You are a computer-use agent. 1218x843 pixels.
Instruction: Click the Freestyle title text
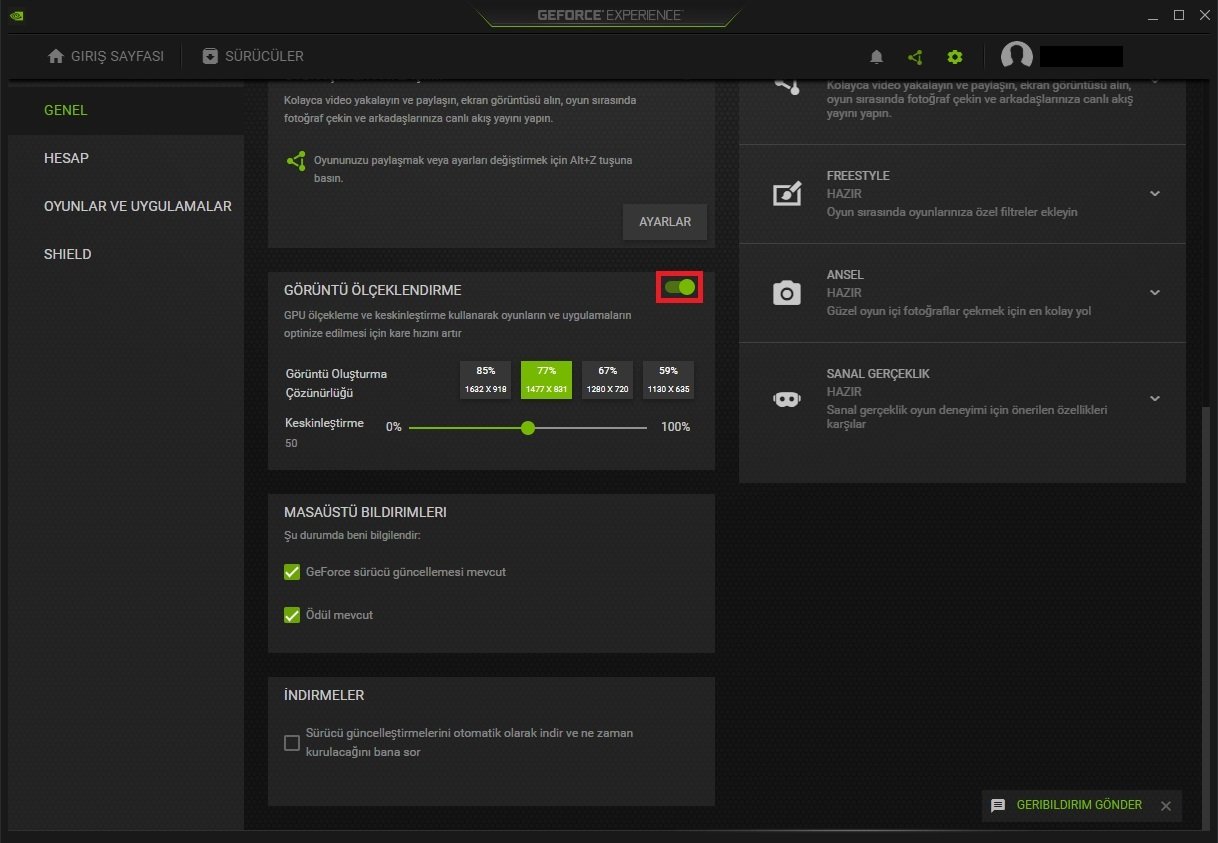click(858, 176)
